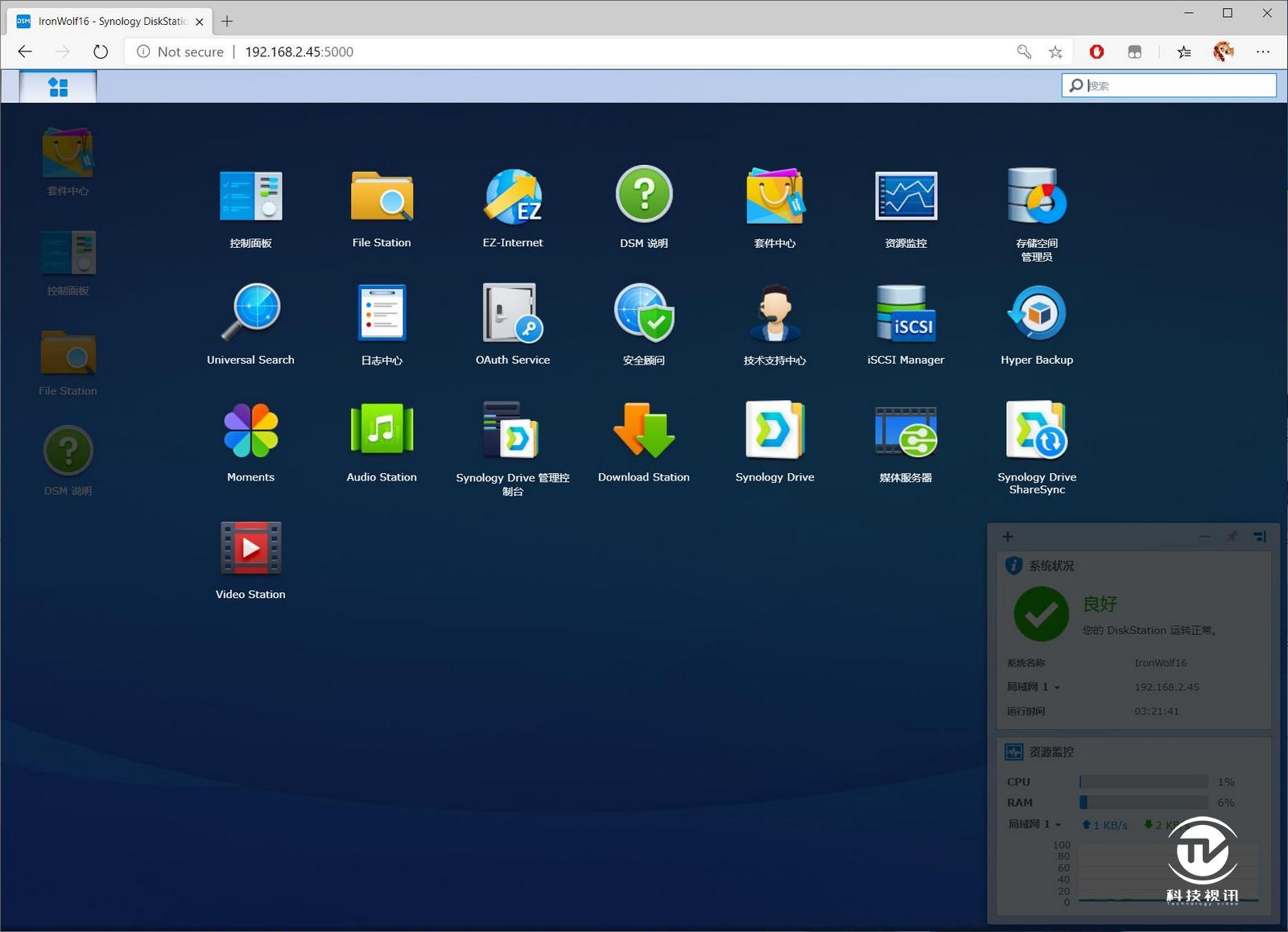Click the uptime value 03:21:41
Image resolution: width=1288 pixels, height=932 pixels.
click(x=1157, y=711)
